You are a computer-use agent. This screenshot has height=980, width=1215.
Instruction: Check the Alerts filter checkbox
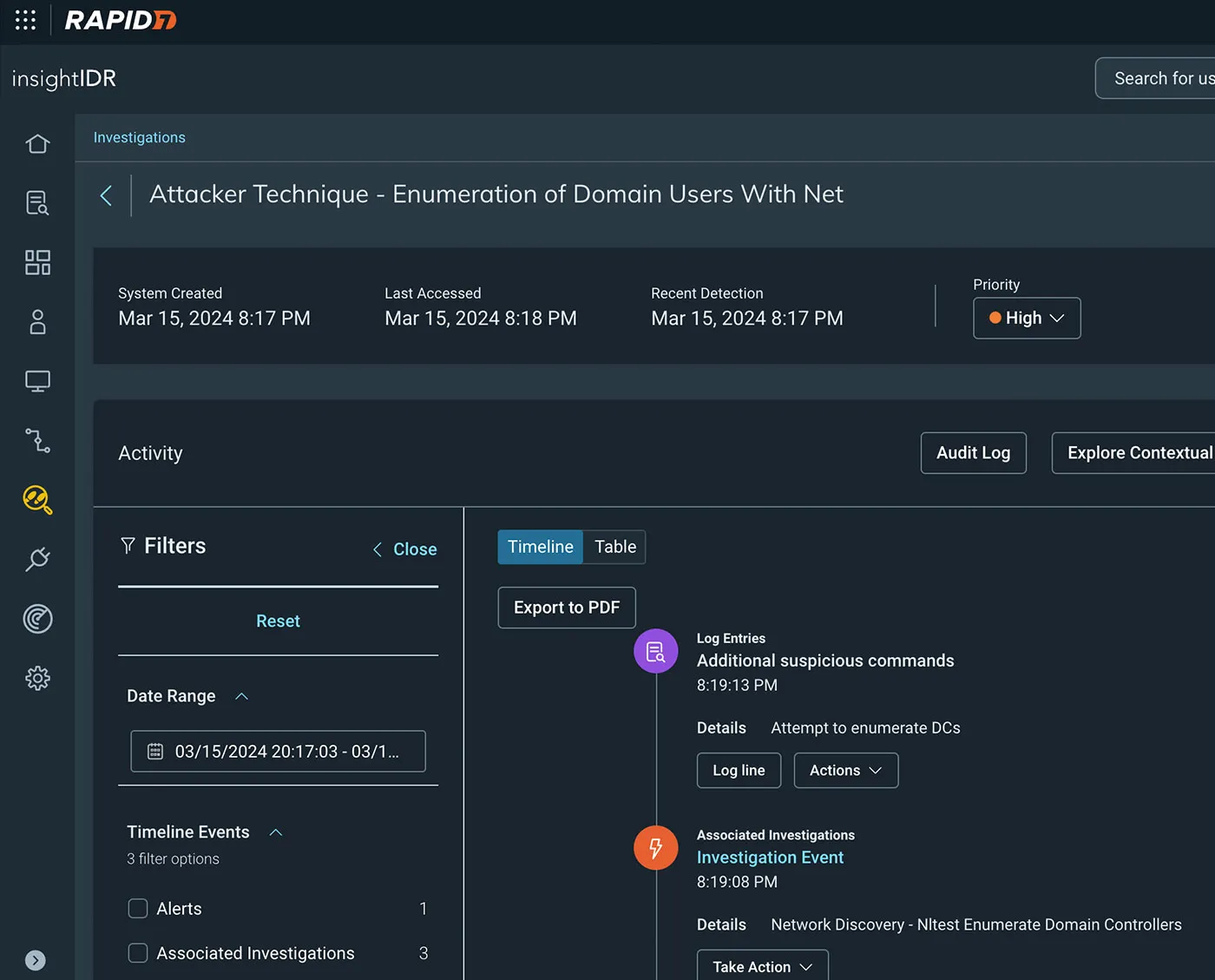(x=138, y=908)
